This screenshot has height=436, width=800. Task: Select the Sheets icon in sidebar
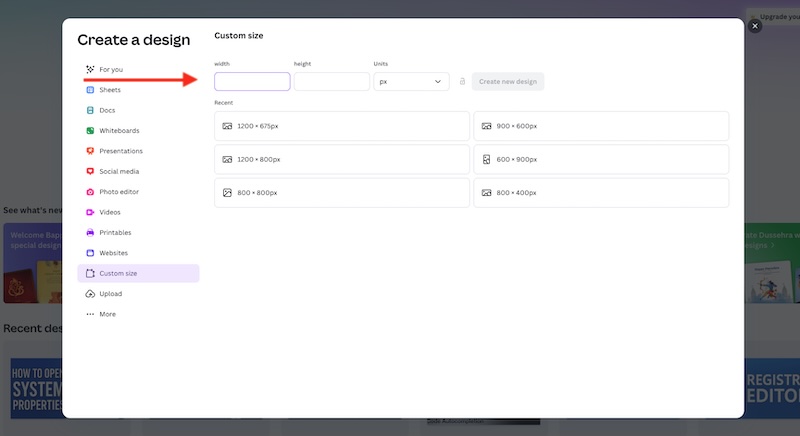click(90, 90)
